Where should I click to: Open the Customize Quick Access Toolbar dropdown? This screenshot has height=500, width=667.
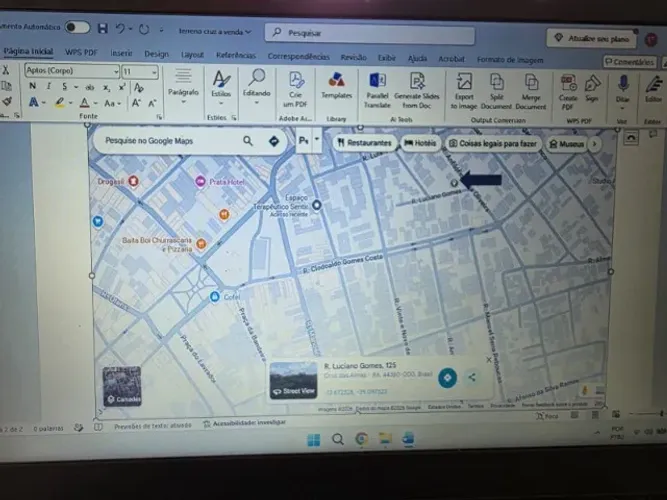[x=161, y=30]
